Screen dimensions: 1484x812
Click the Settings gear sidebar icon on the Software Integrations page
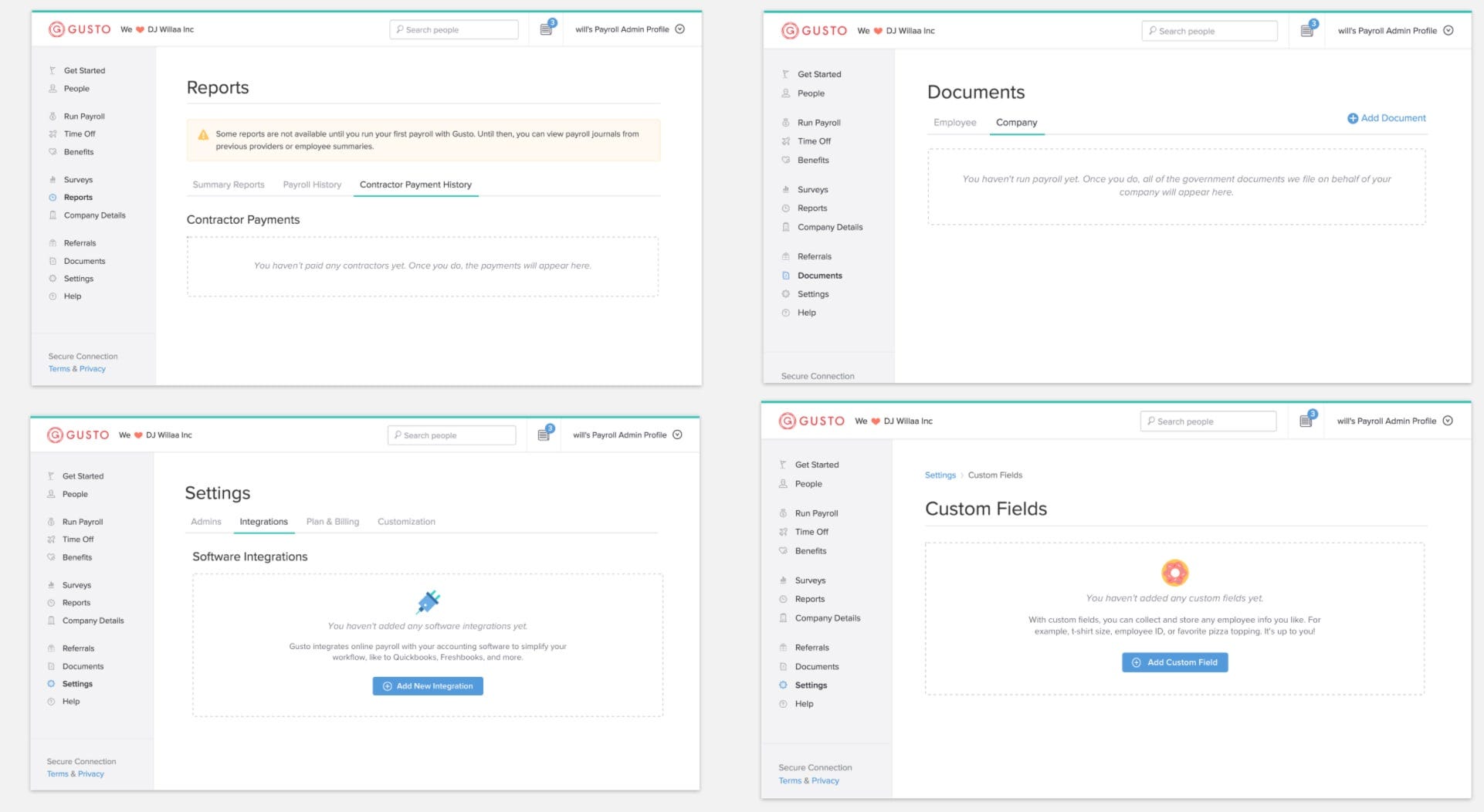[51, 684]
